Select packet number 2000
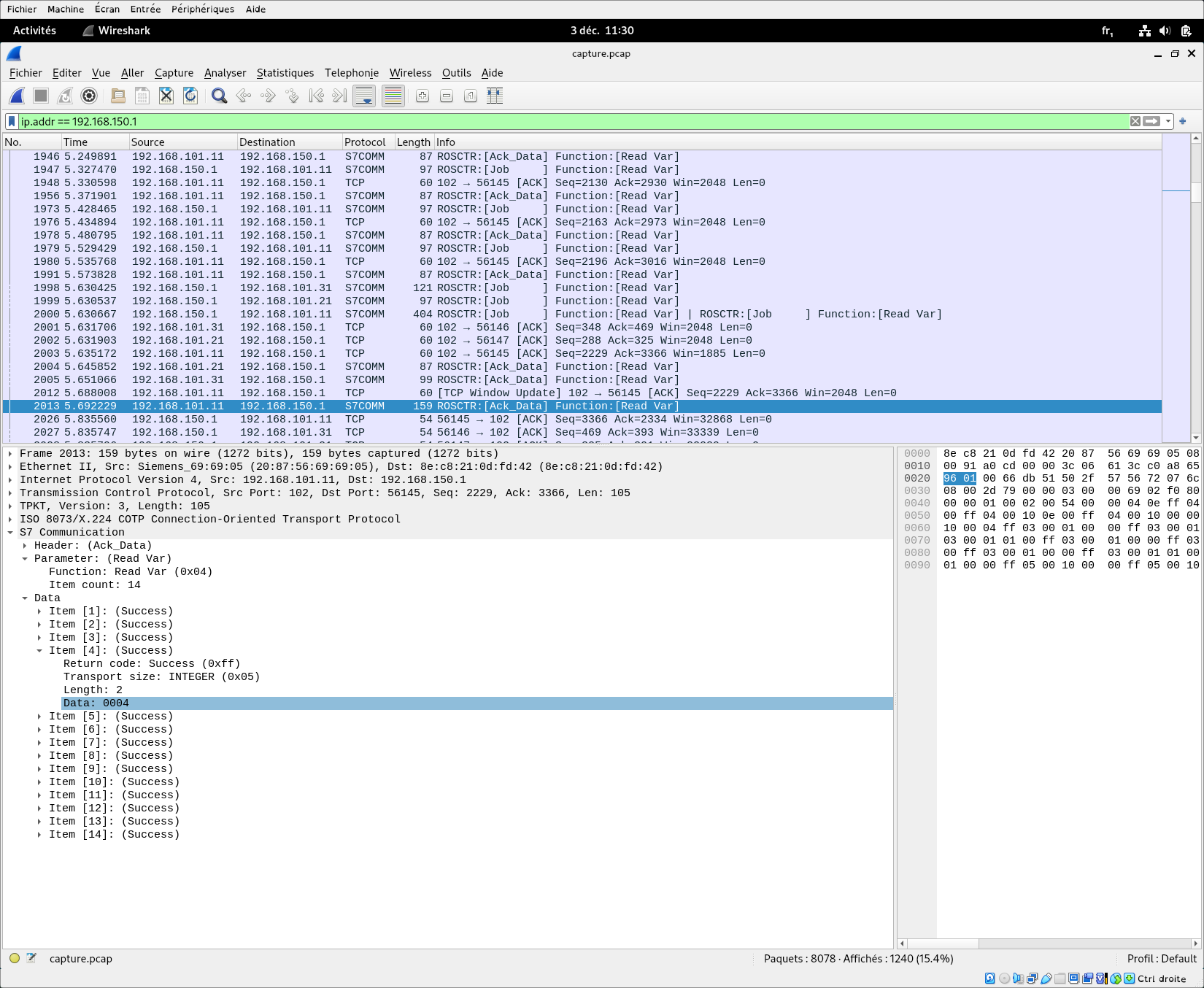The height and width of the screenshot is (988, 1204). (582, 314)
